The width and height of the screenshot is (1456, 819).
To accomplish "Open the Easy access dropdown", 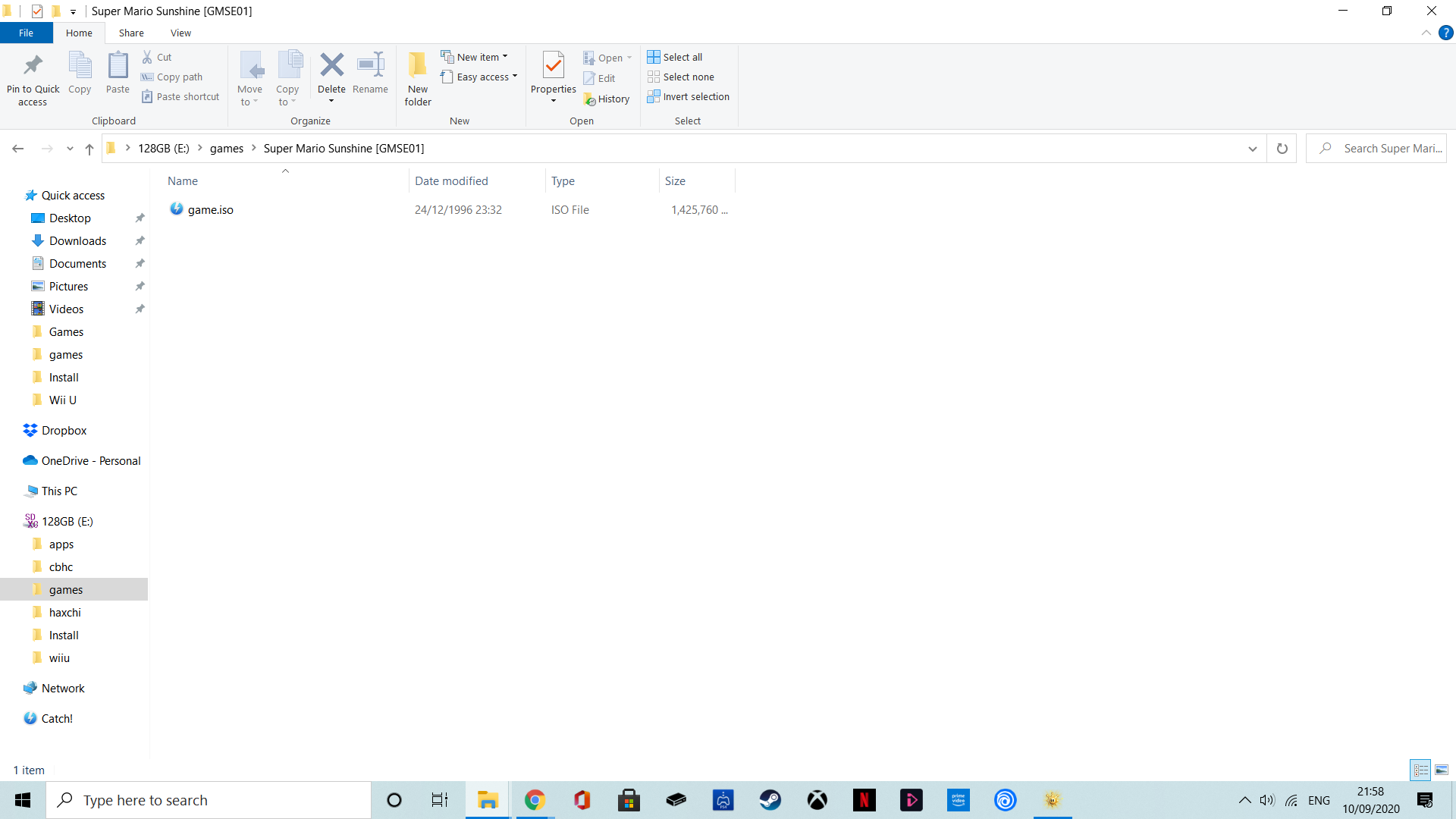I will [x=479, y=77].
